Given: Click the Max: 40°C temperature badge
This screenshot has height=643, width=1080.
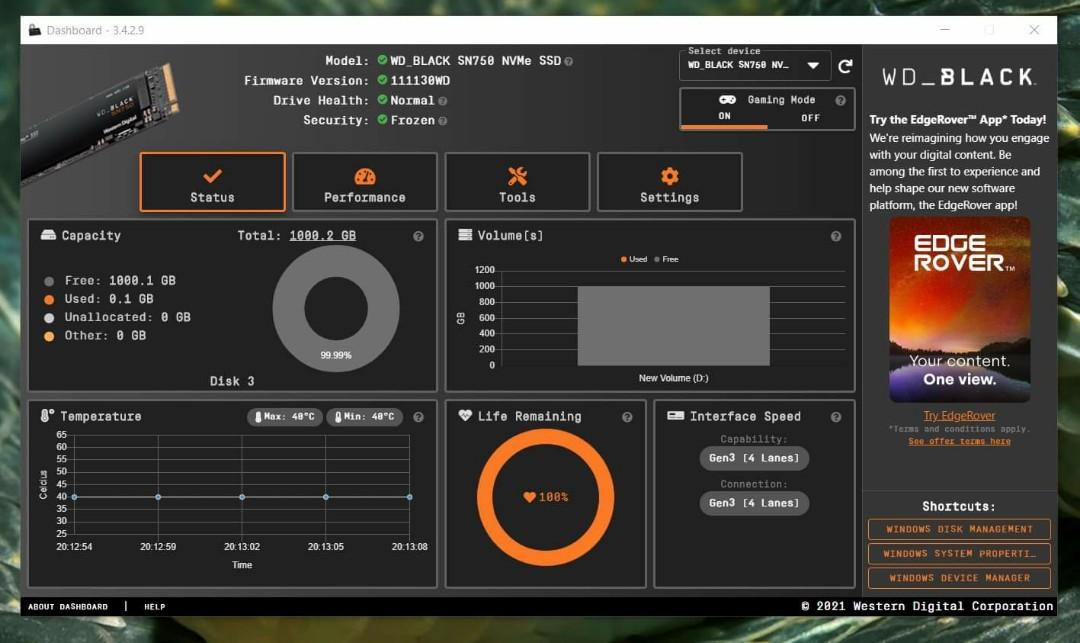Looking at the screenshot, I should [284, 417].
